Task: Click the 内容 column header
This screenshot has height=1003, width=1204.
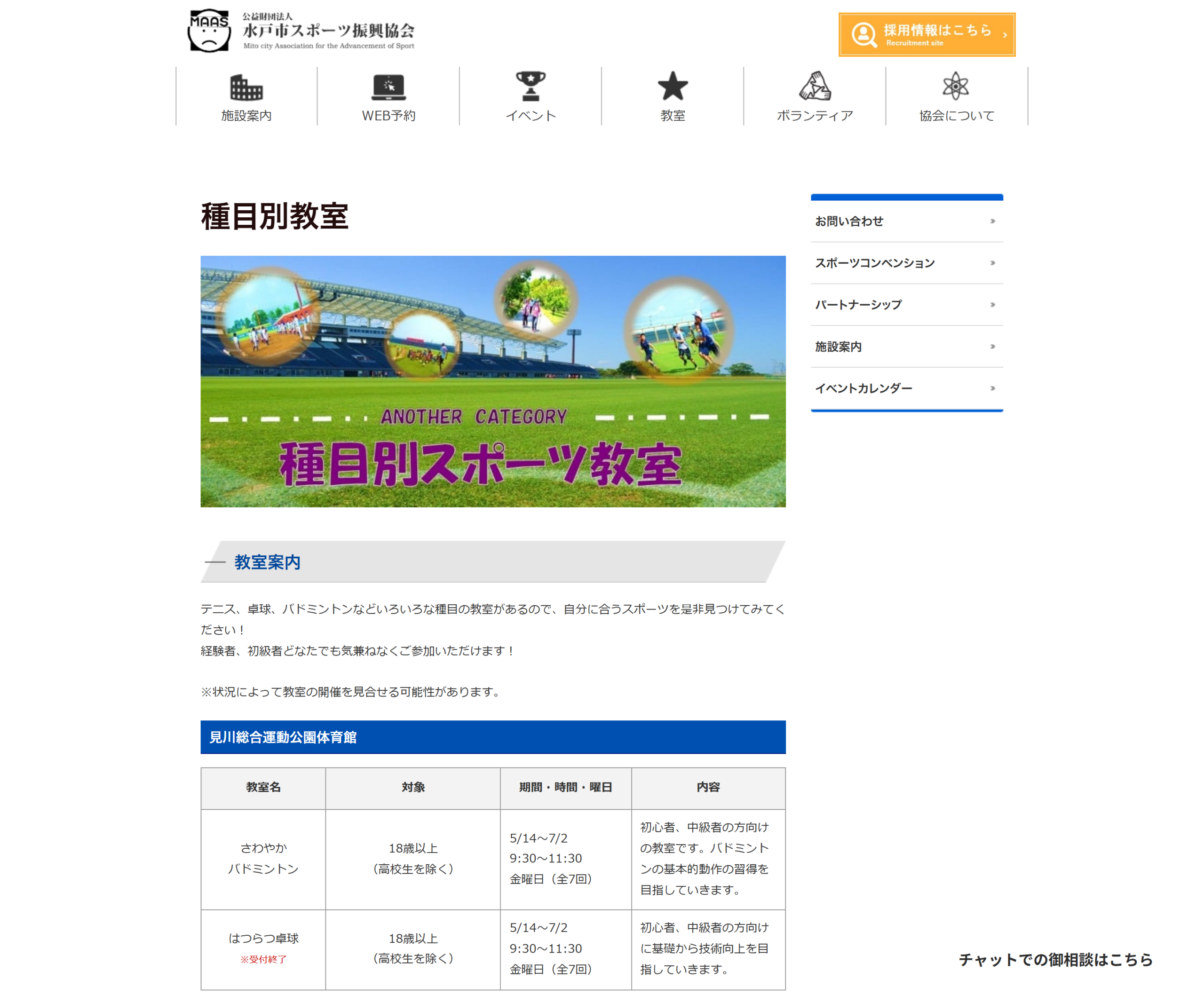Action: (x=709, y=788)
